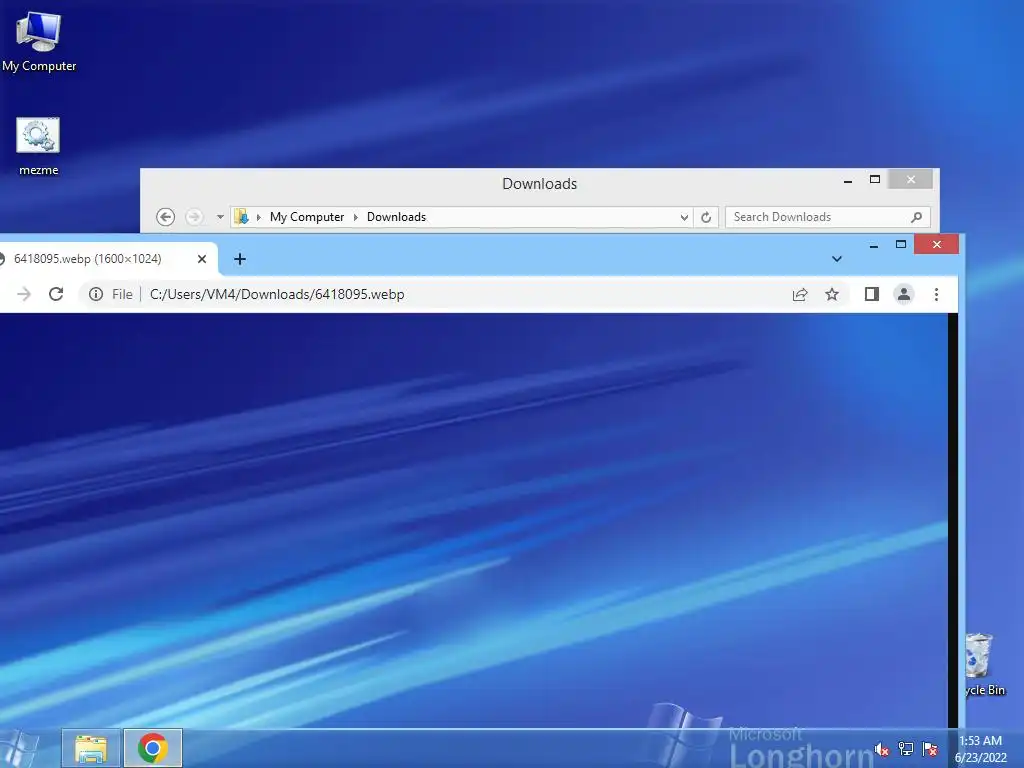Screen dimensions: 1024x768
Task: Share this page from Chrome
Action: click(x=800, y=295)
